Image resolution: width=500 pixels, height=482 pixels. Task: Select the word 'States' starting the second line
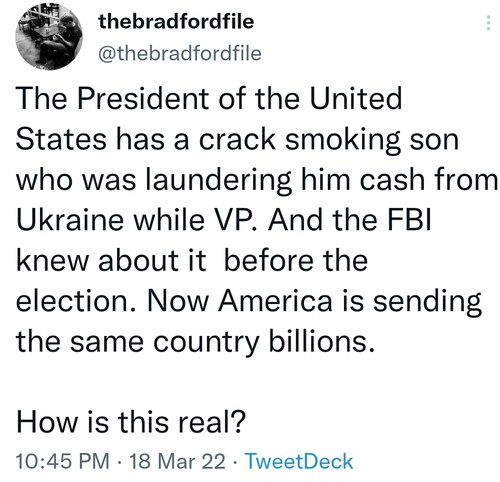61,139
